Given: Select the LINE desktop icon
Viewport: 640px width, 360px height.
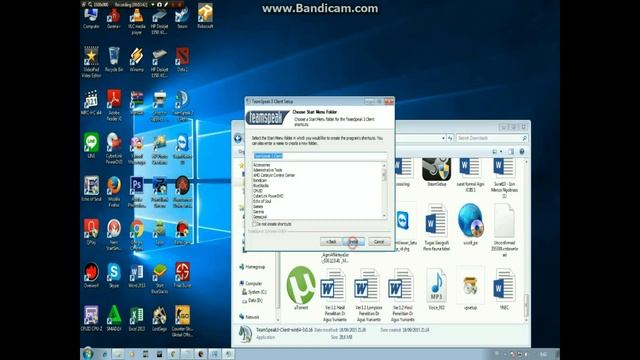Looking at the screenshot, I should point(91,146).
